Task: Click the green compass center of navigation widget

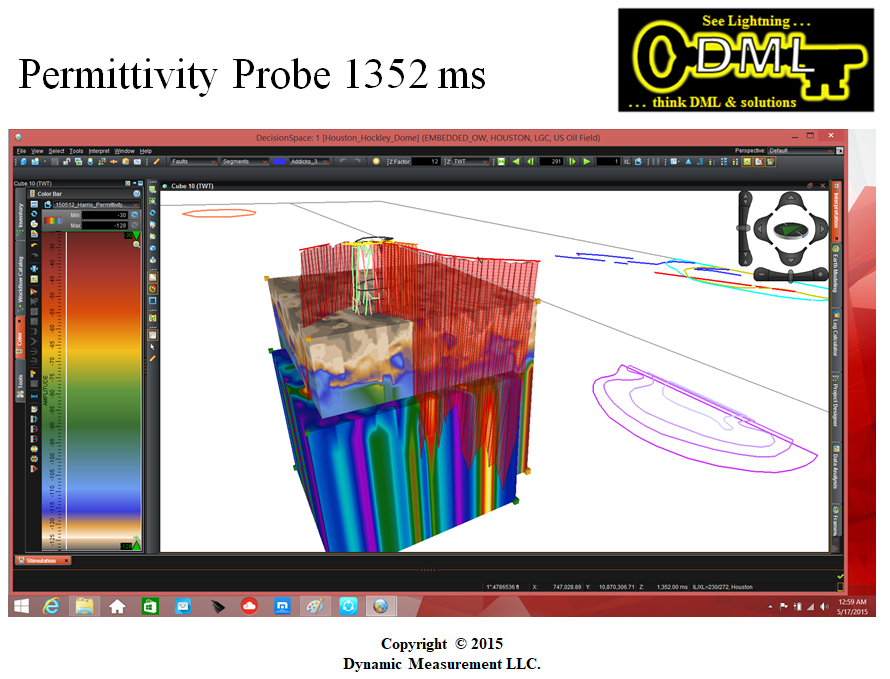Action: (790, 229)
